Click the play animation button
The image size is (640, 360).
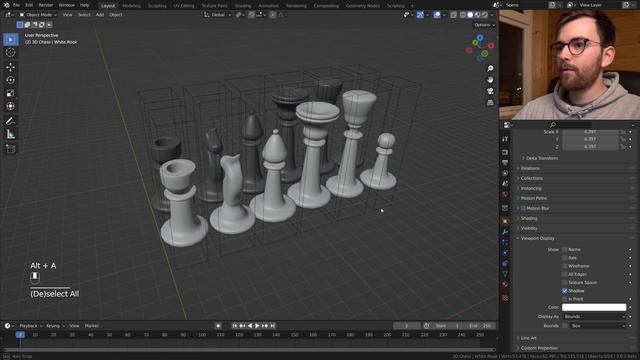click(257, 326)
